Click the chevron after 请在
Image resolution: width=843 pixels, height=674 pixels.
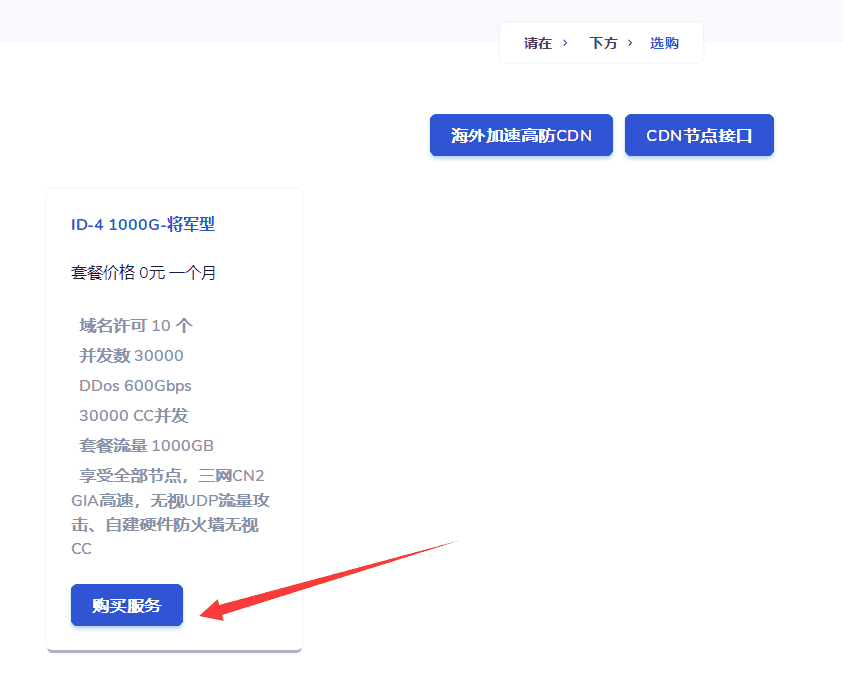point(567,43)
